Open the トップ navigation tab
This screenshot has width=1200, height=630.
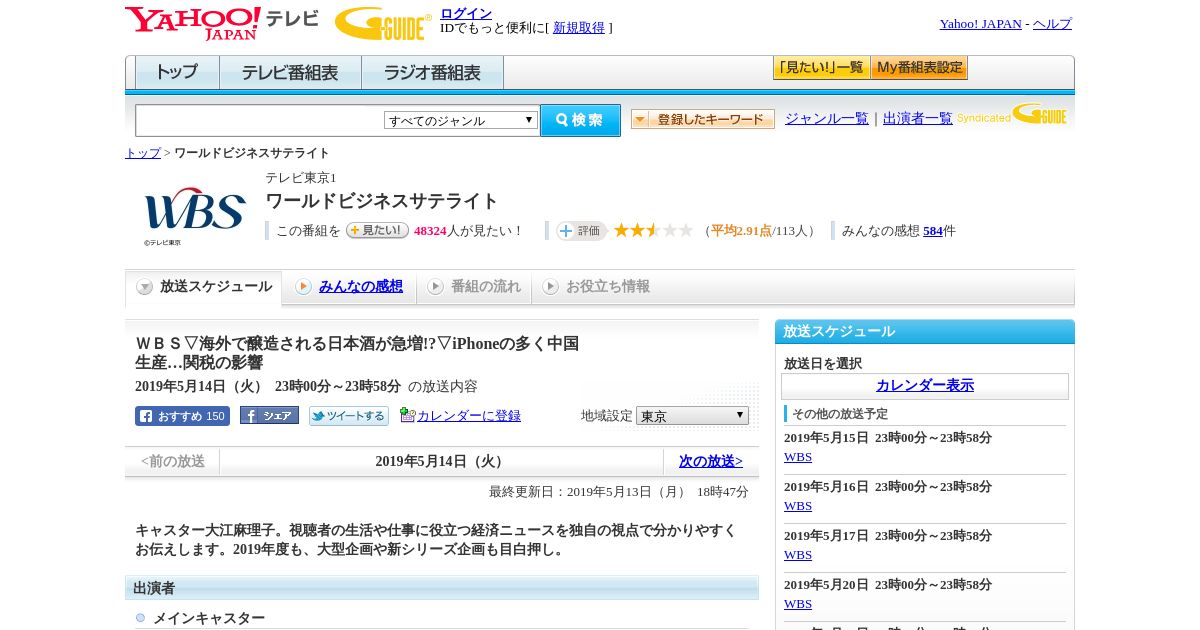click(177, 72)
